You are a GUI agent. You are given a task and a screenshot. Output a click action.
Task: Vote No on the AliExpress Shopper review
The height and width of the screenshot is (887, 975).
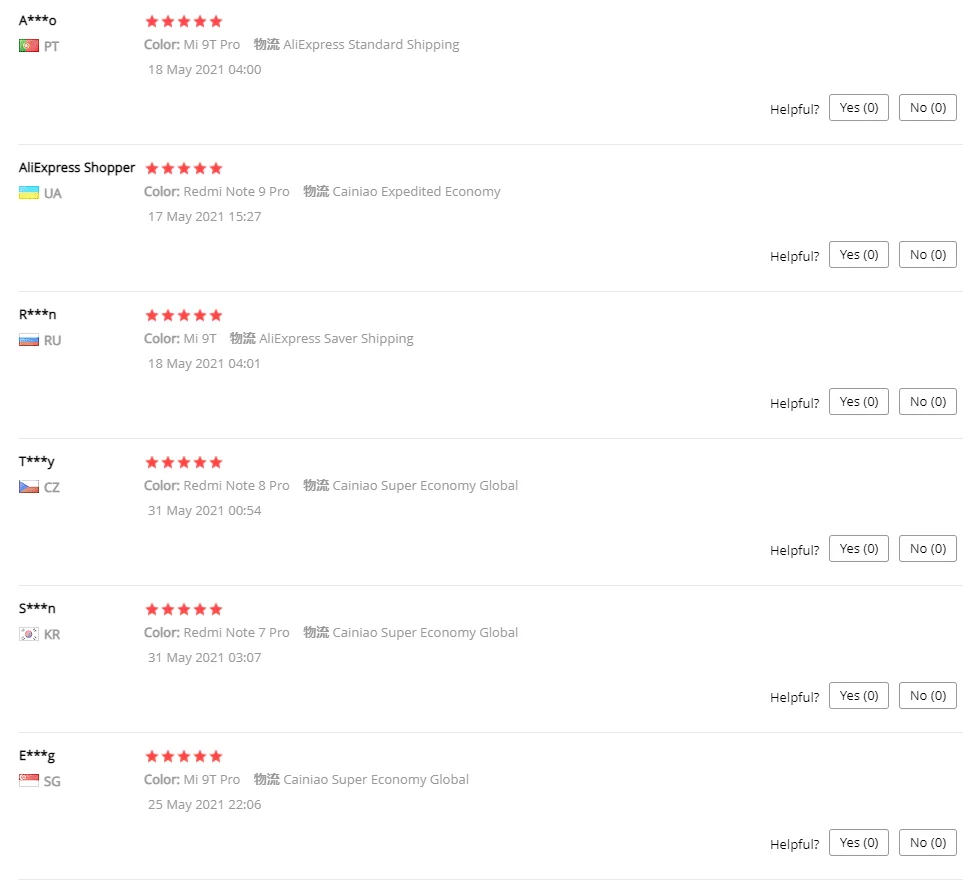click(x=927, y=255)
